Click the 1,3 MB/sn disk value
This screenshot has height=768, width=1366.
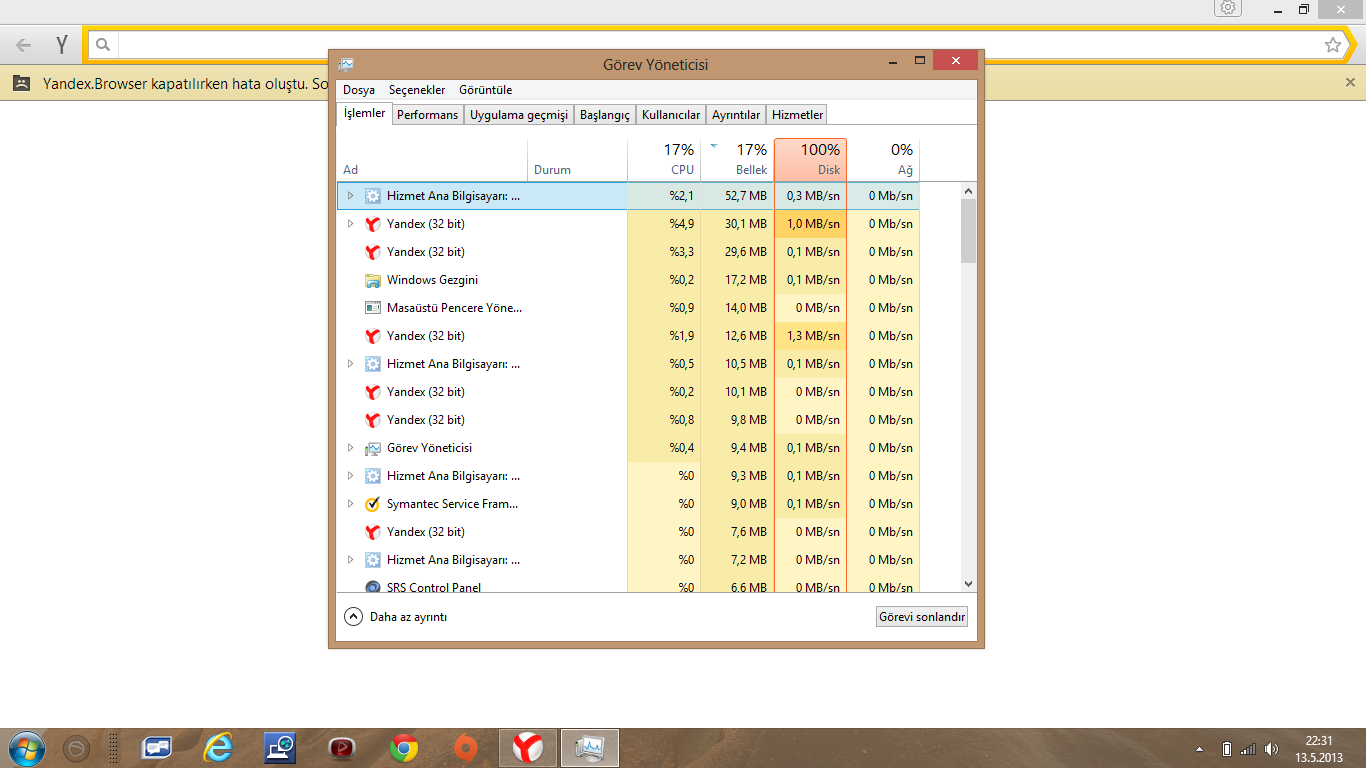pyautogui.click(x=813, y=336)
